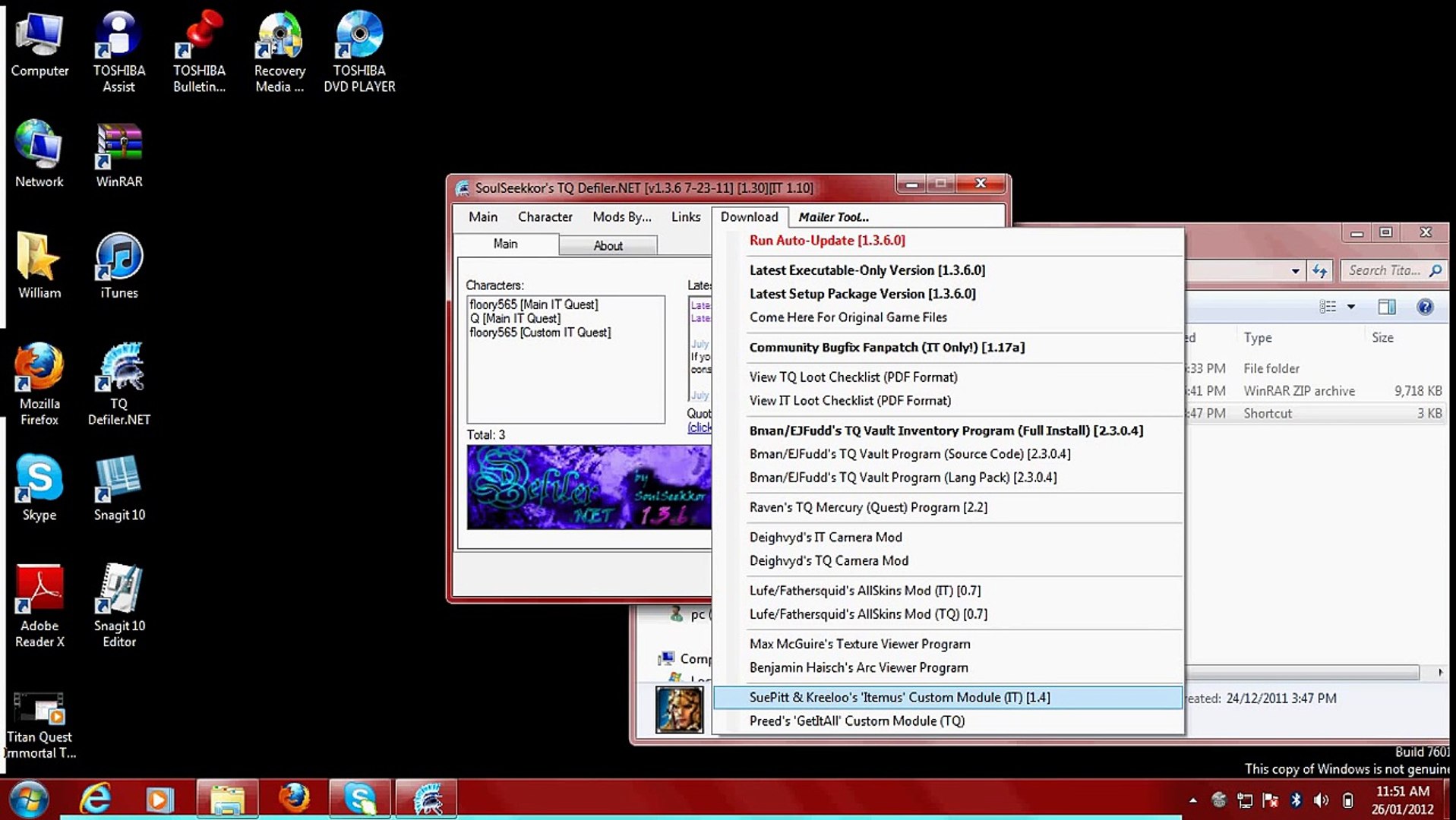Switch to Firefox on the taskbar
This screenshot has width=1456, height=820.
[294, 799]
